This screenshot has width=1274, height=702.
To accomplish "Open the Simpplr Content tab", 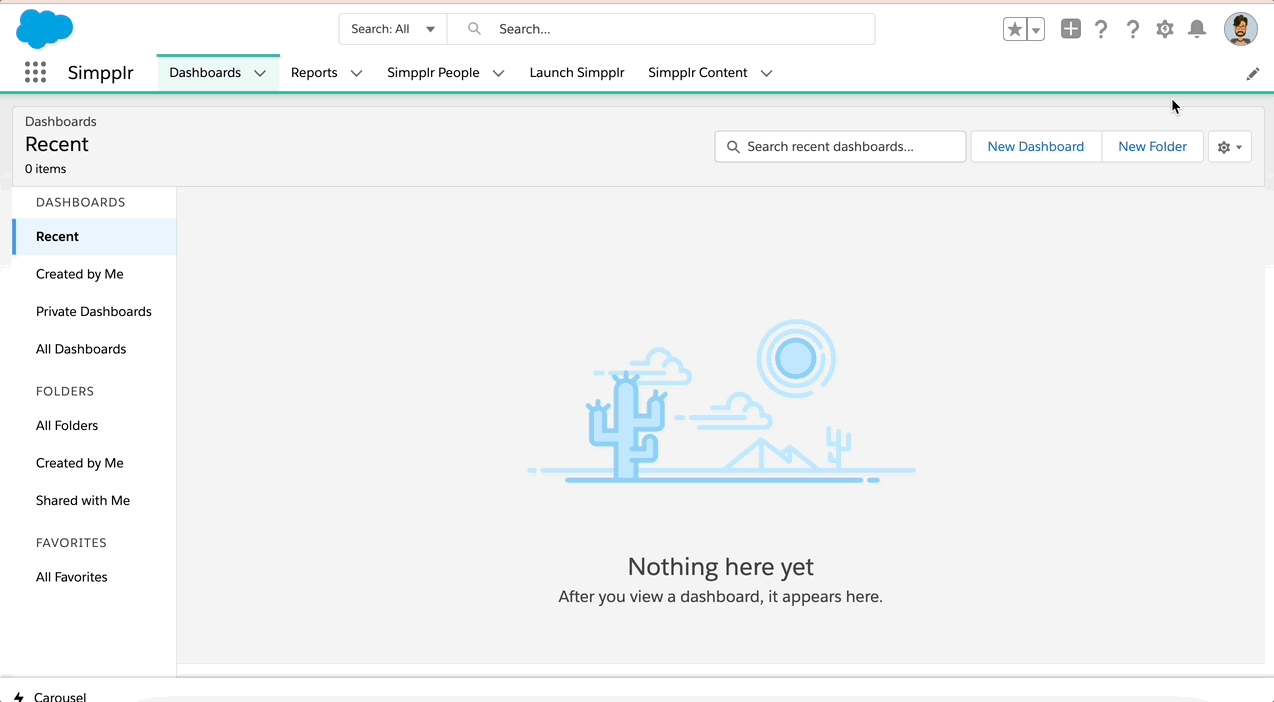I will (x=698, y=73).
